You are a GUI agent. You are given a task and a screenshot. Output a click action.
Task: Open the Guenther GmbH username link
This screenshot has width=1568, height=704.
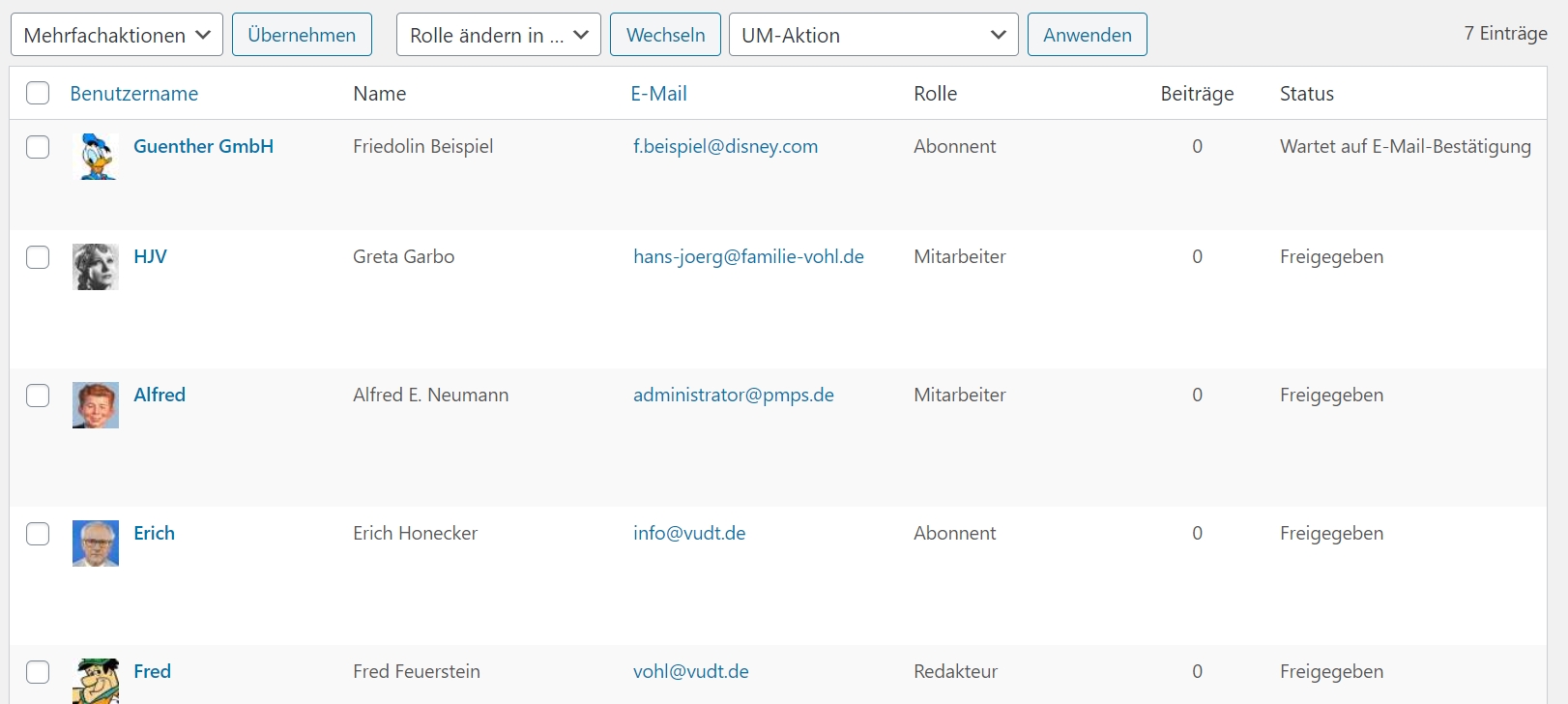[203, 146]
